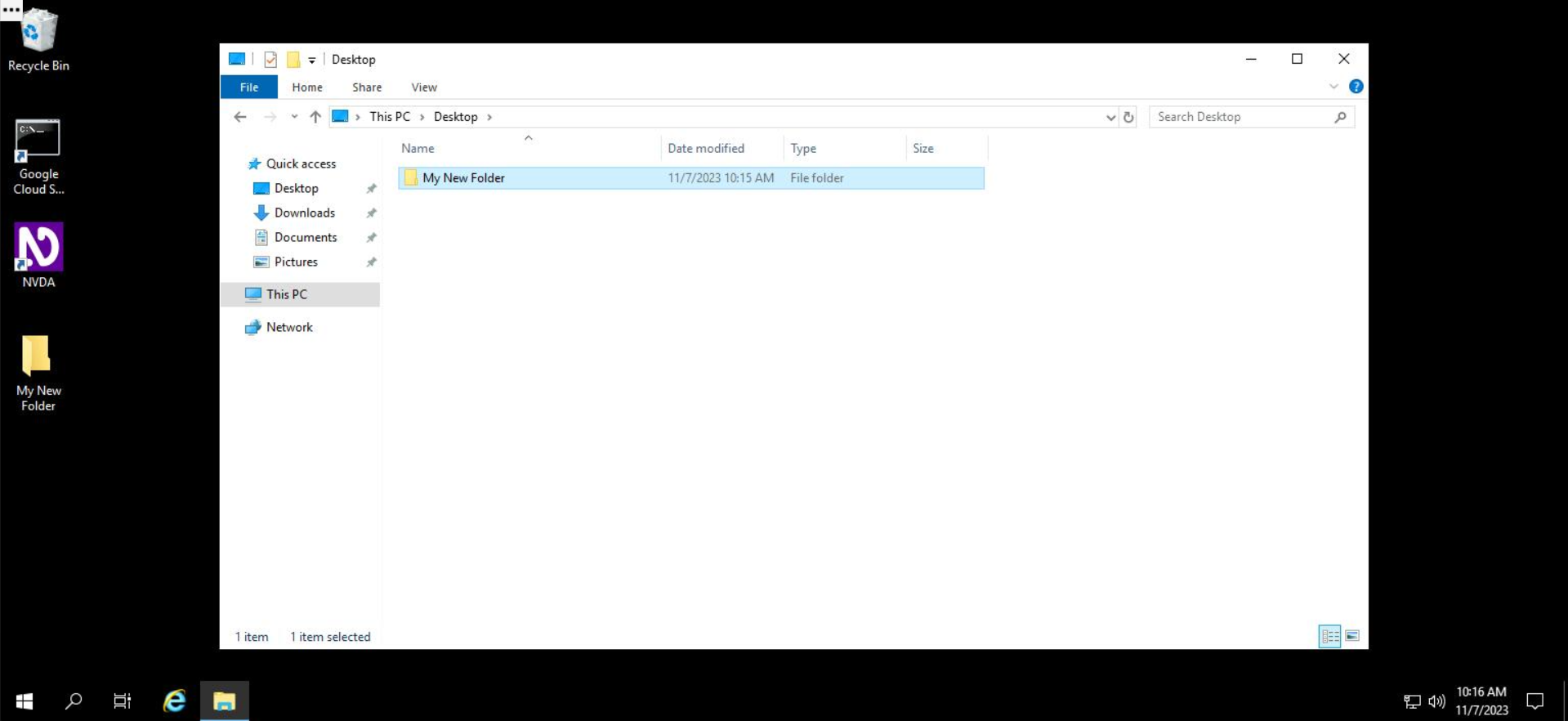Sort by the Type column header
This screenshot has height=721, width=1568.
tap(844, 148)
